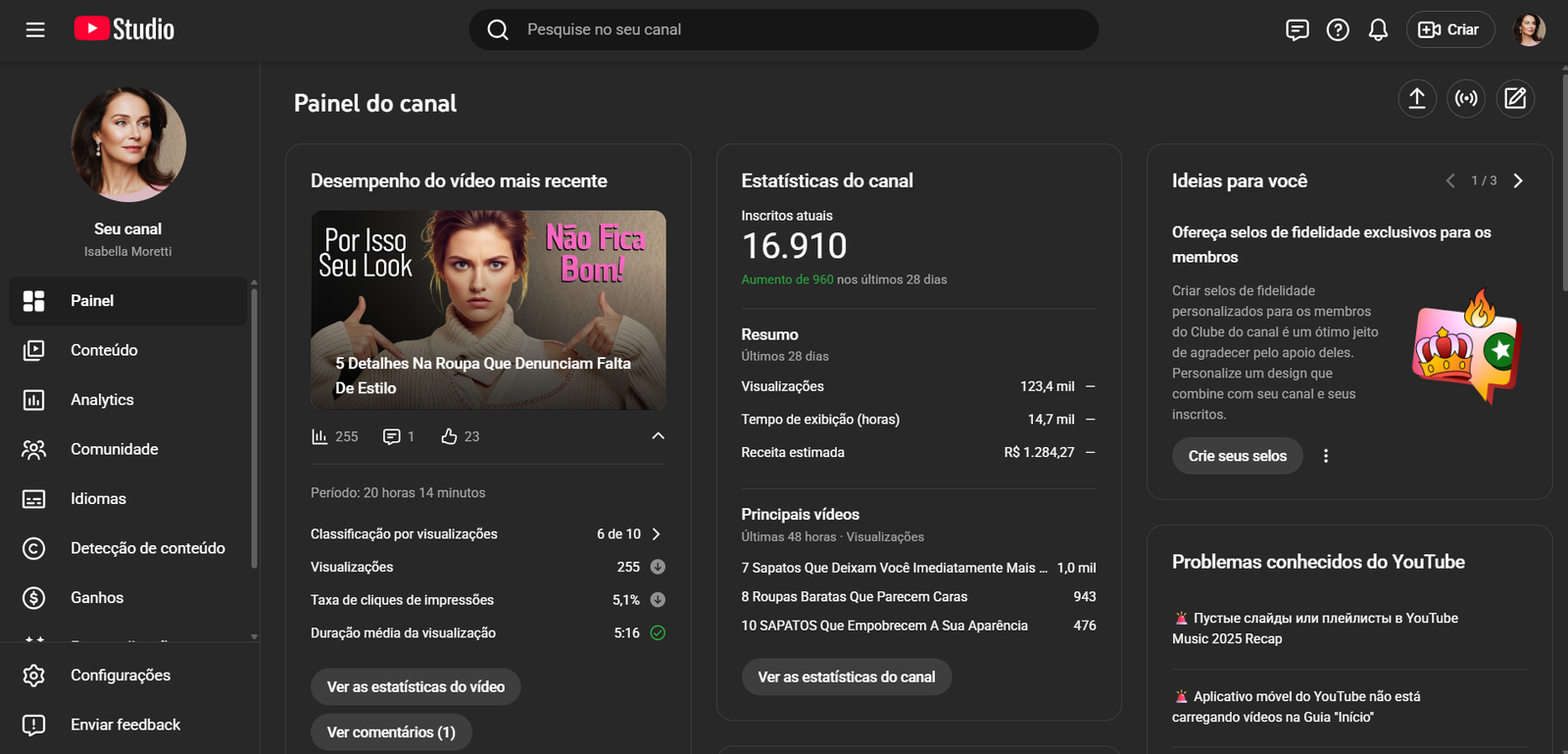Click the YouTube Studio logo

pos(124,29)
